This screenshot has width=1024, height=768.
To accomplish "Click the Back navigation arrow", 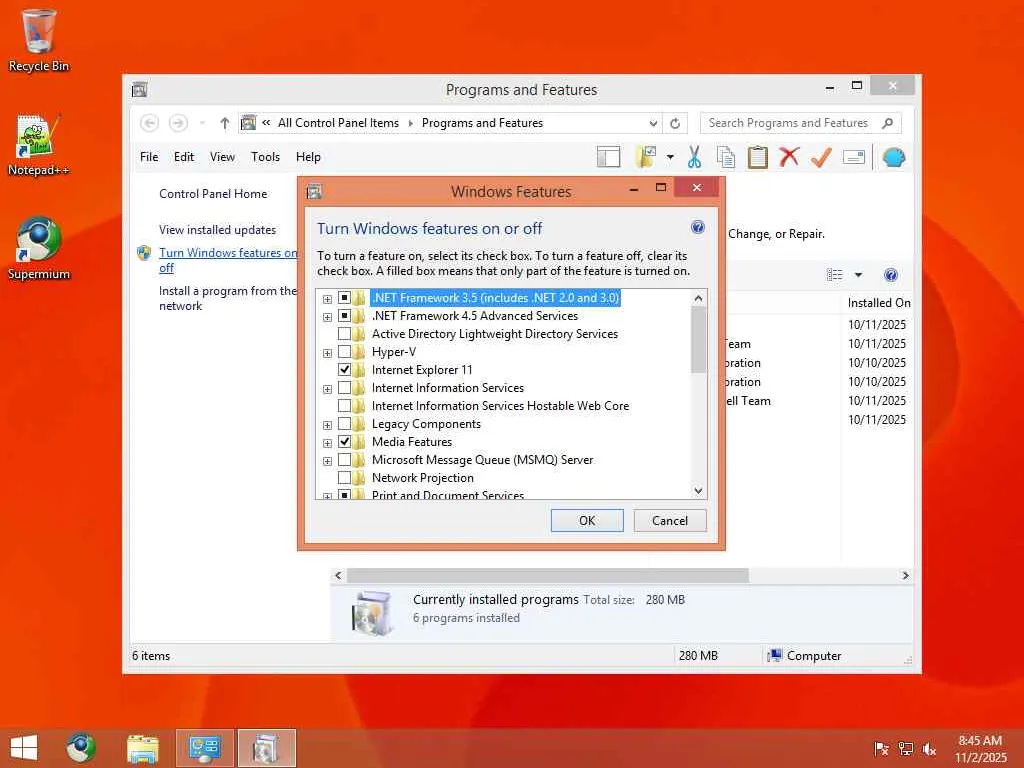I will click(149, 123).
